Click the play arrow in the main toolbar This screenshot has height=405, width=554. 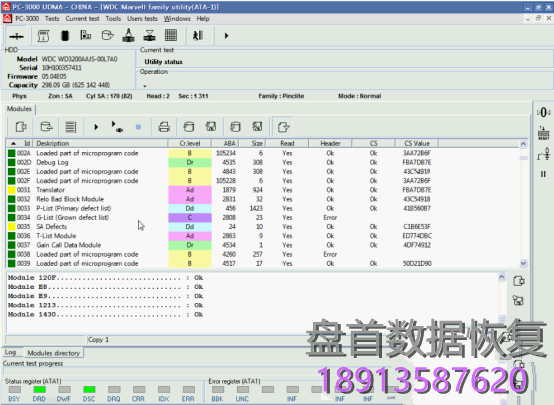(226, 36)
